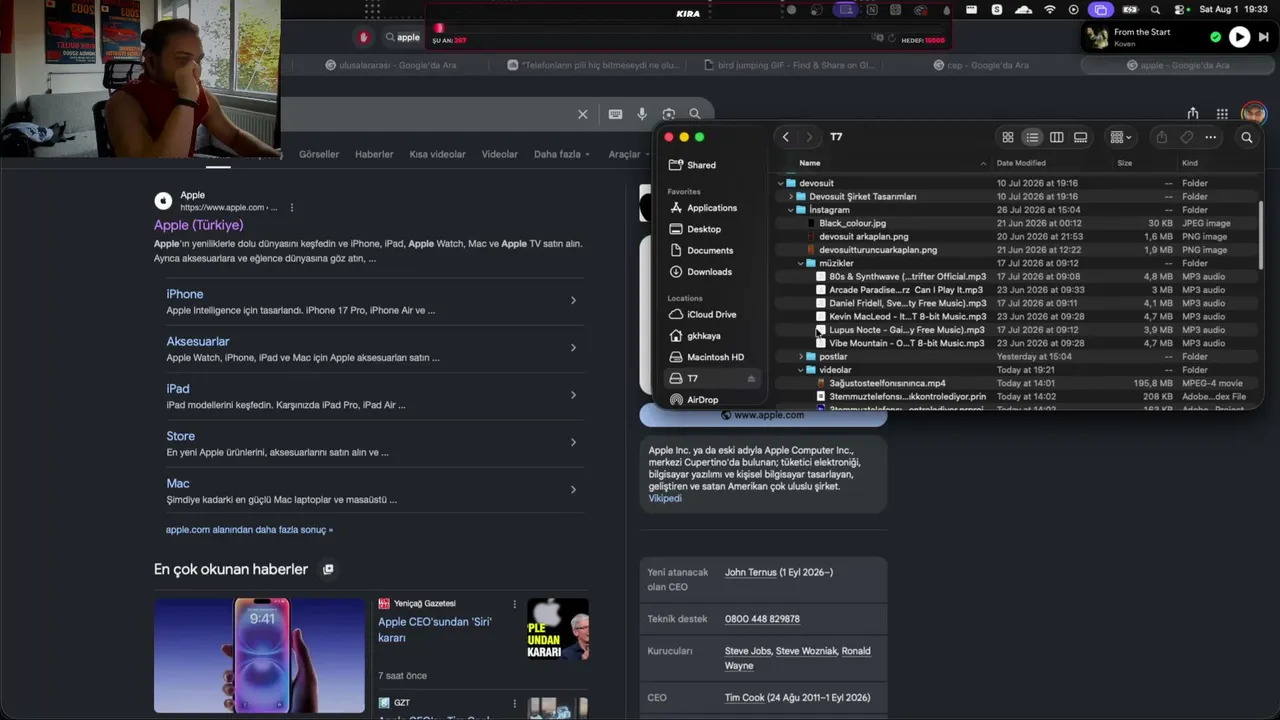
Task: Open the Videolar results tab
Action: (x=500, y=155)
